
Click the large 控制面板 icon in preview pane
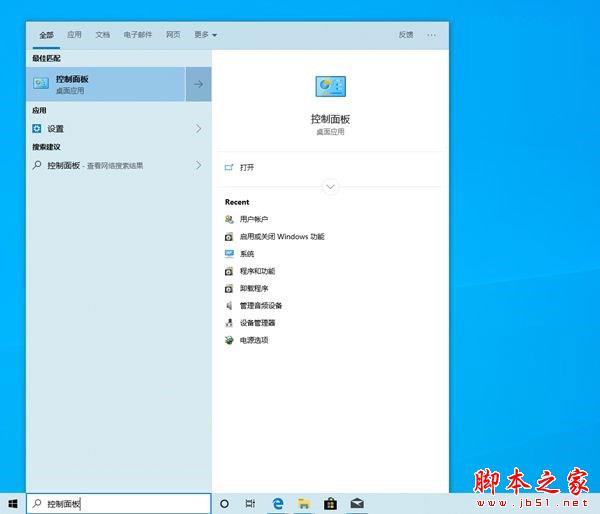point(330,86)
